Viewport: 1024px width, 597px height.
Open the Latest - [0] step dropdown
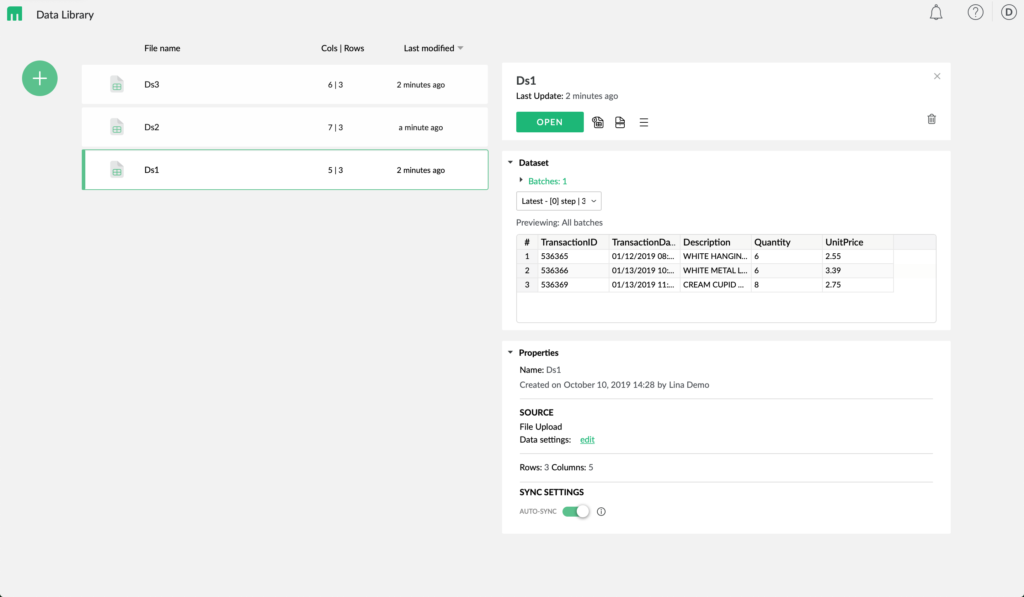(558, 200)
